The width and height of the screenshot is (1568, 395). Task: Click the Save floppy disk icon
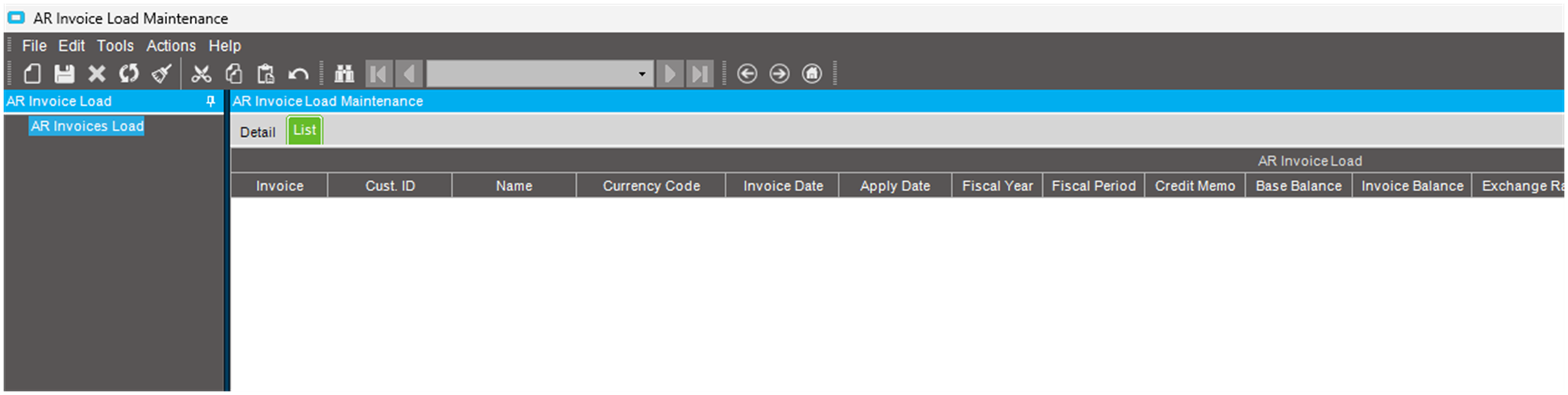[64, 74]
